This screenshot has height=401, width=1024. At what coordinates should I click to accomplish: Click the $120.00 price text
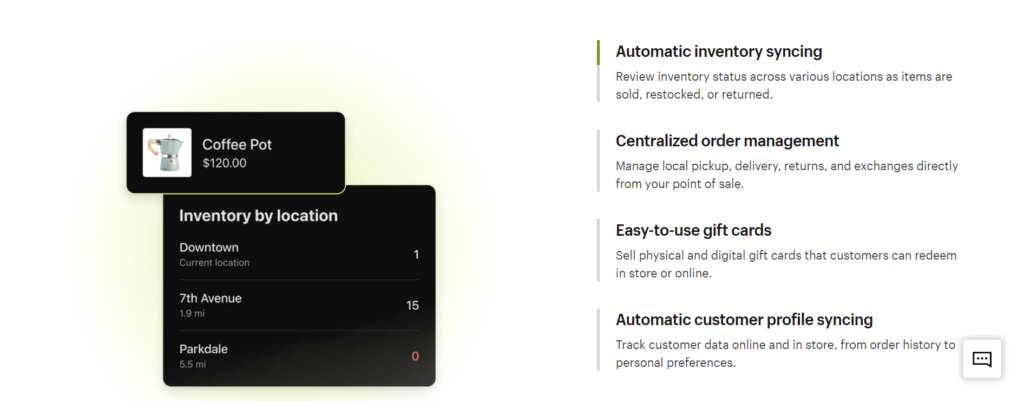pos(224,163)
